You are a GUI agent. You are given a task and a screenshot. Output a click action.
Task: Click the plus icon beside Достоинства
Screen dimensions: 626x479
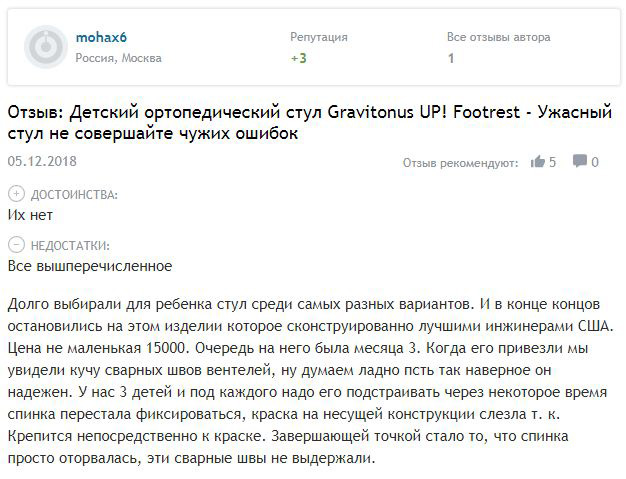(x=15, y=194)
